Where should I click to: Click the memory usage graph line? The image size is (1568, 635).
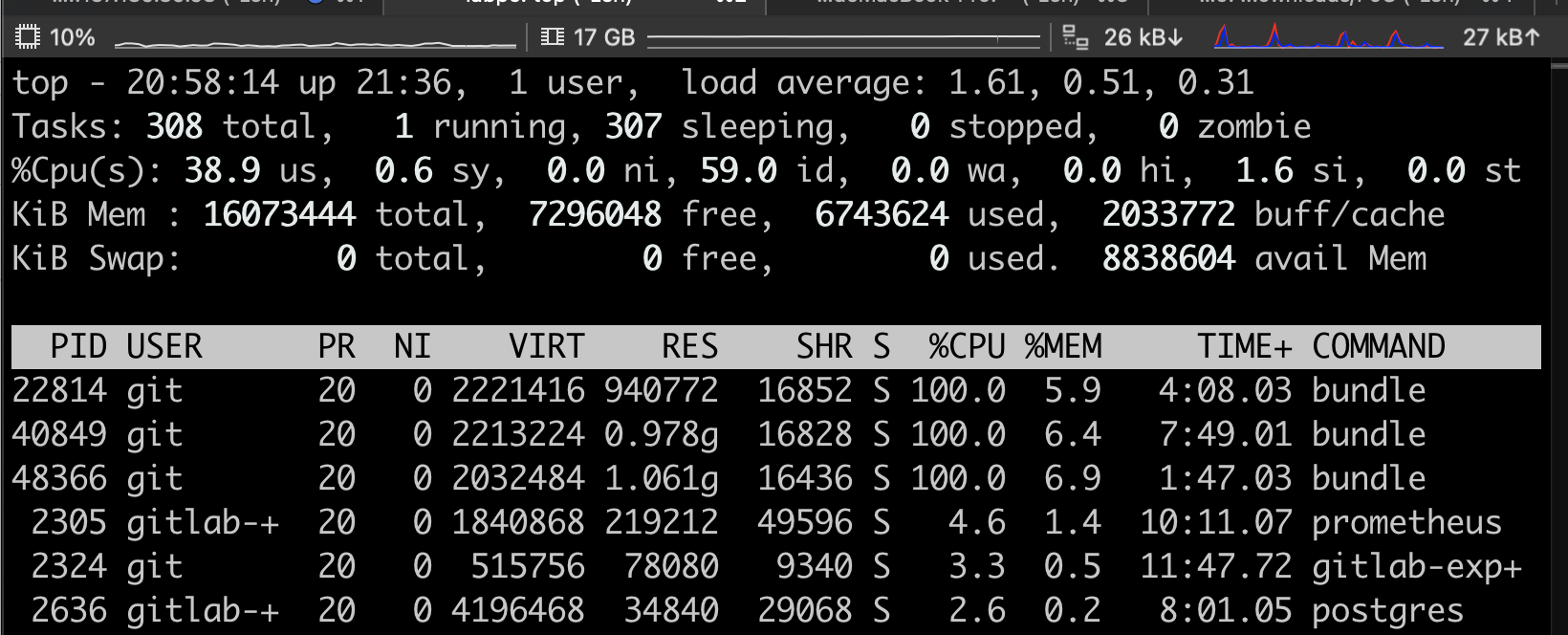(x=843, y=39)
